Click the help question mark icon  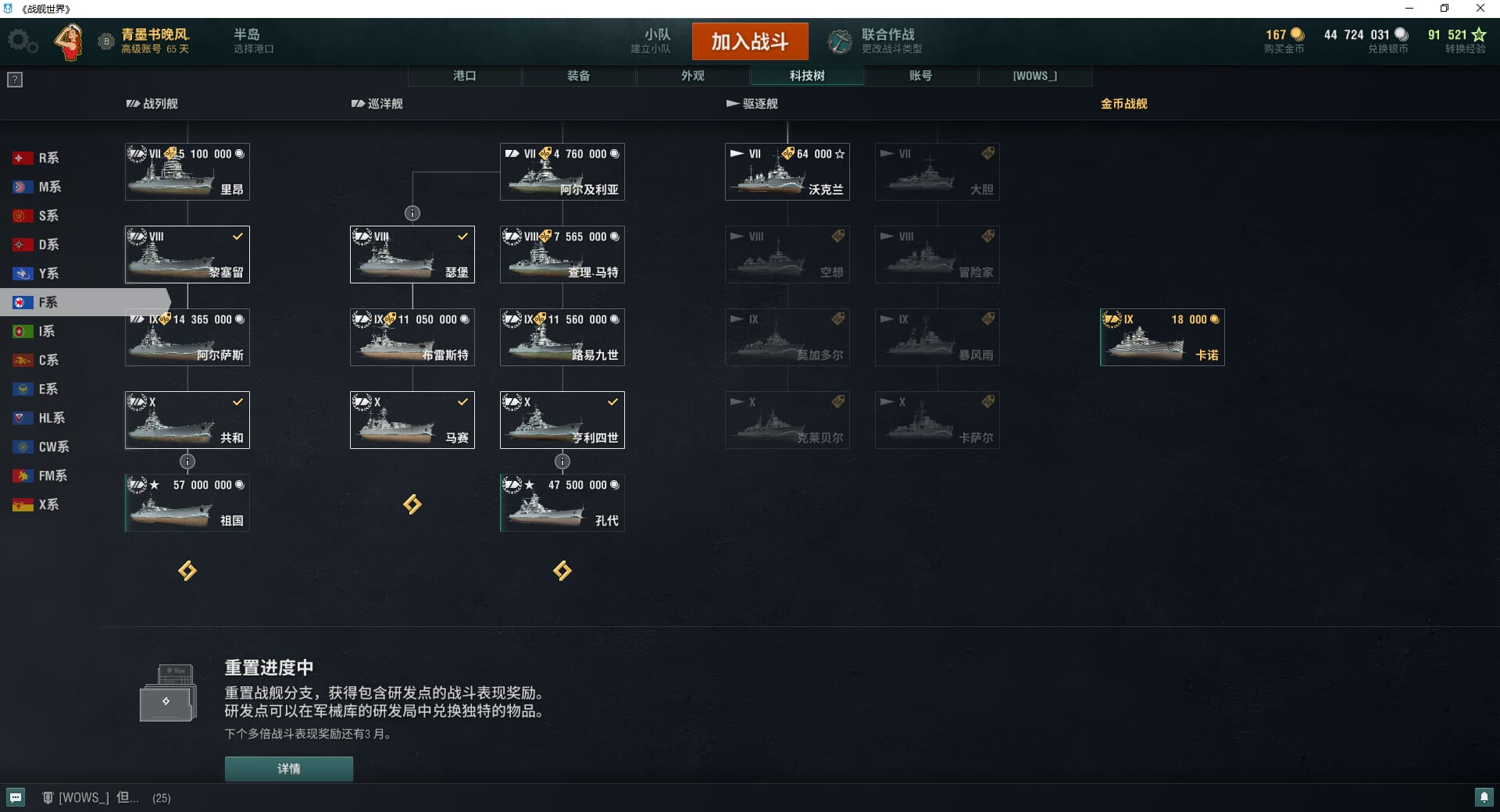click(x=15, y=80)
